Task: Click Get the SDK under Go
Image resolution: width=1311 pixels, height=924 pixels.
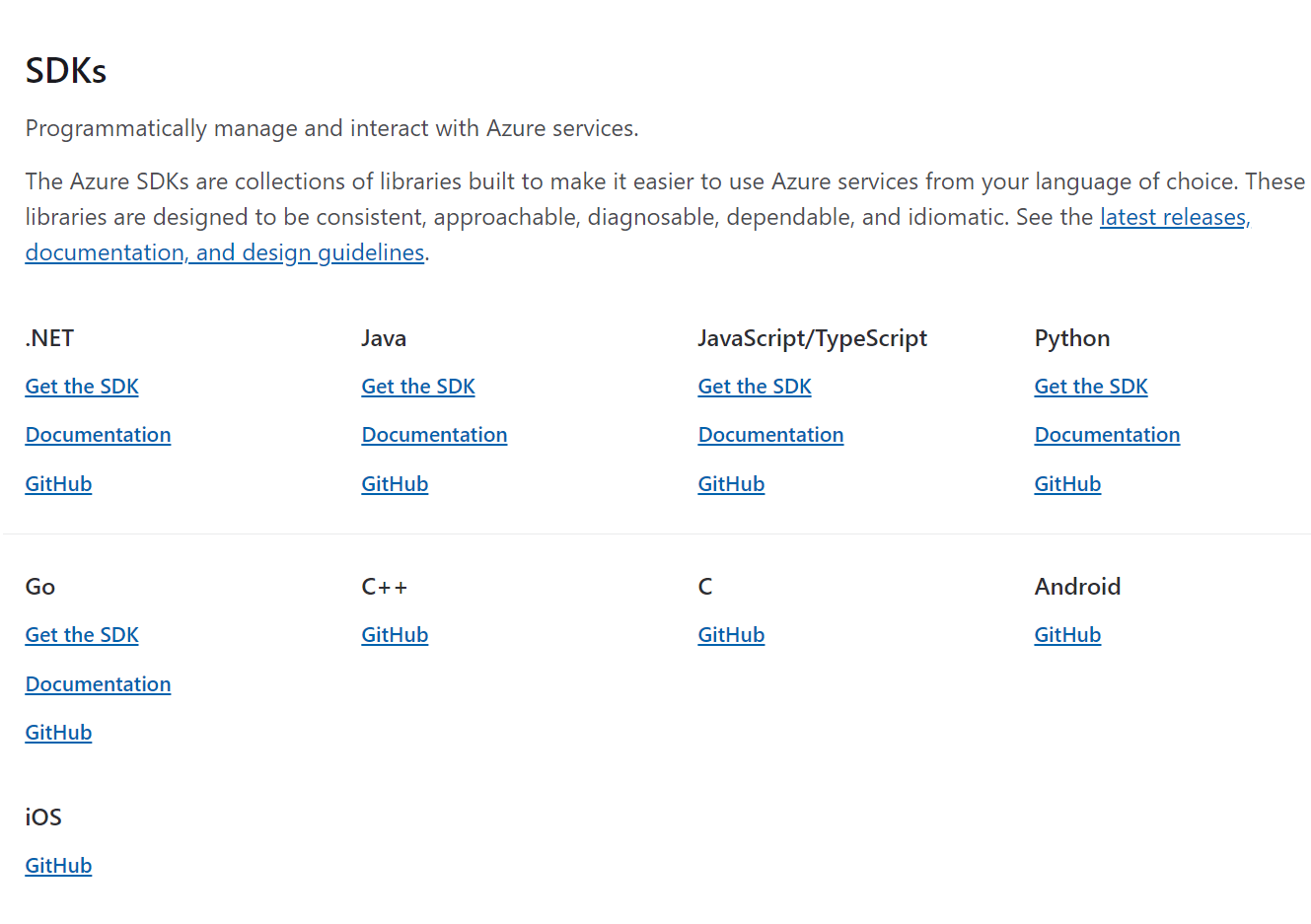Action: pos(82,635)
